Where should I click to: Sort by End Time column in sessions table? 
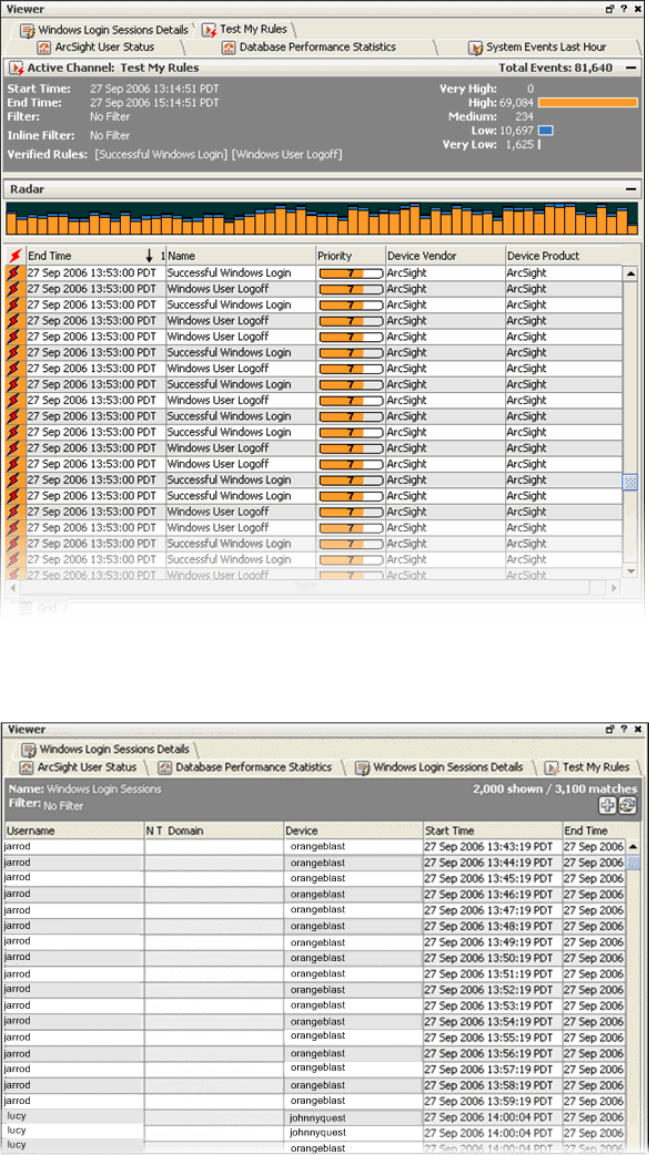click(594, 831)
